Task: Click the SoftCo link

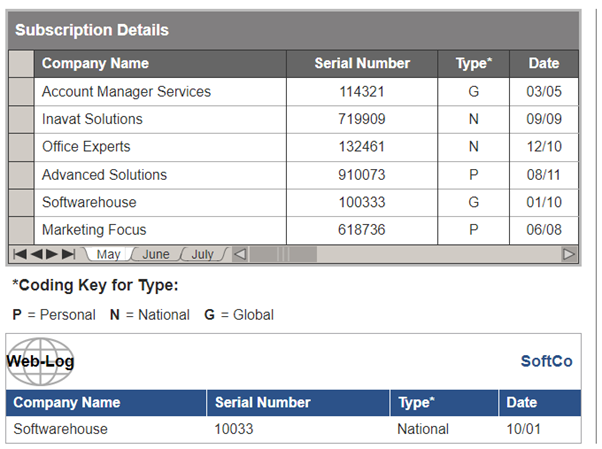Action: tap(546, 361)
